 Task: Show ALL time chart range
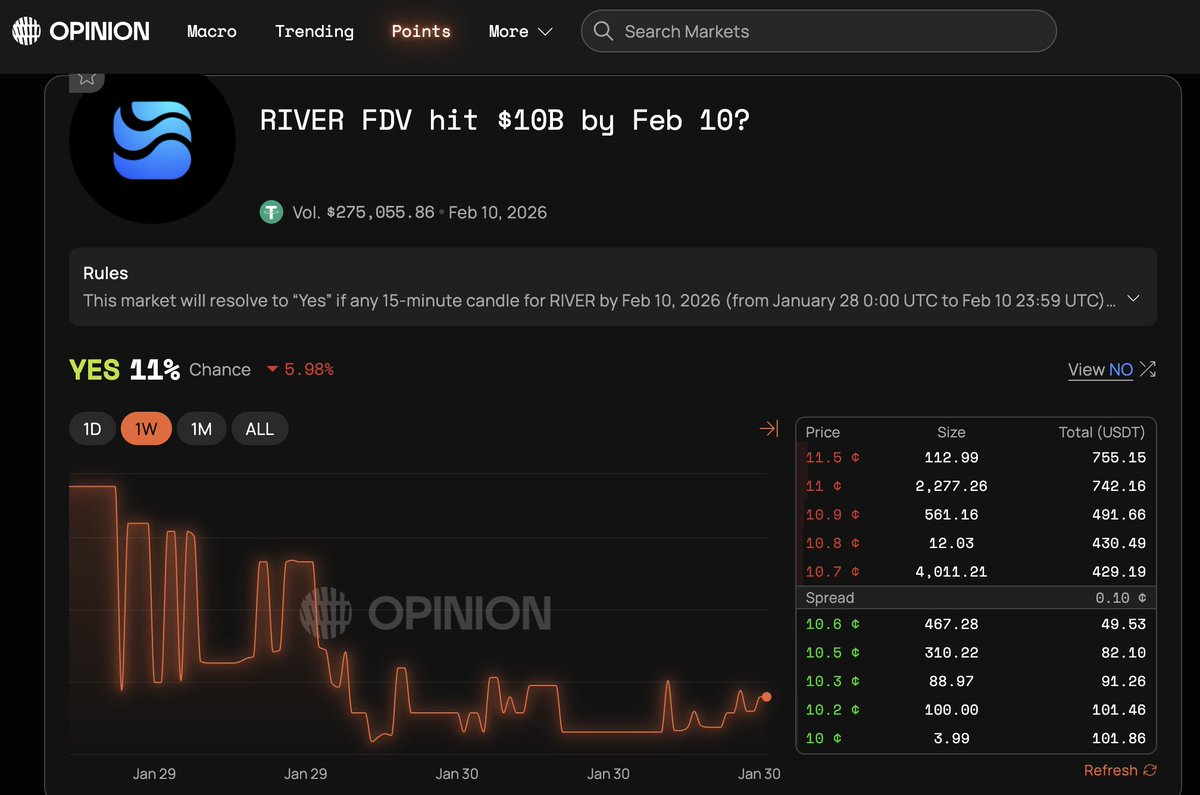[259, 429]
